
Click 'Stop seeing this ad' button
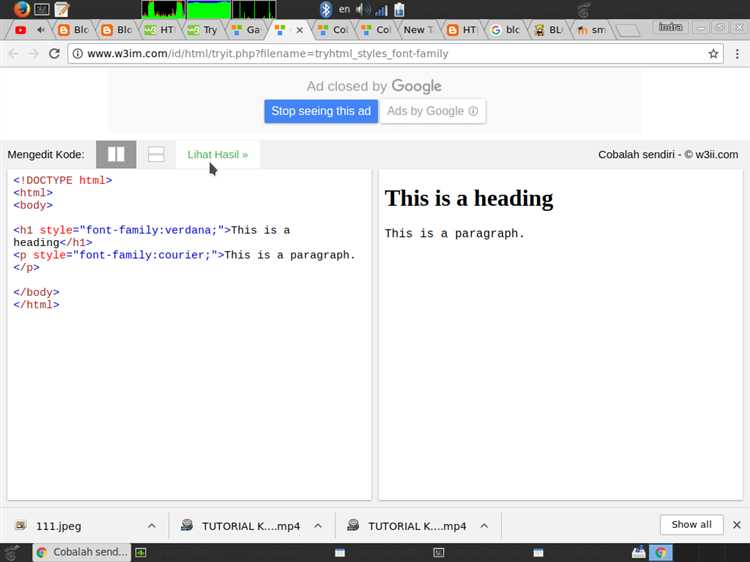321,111
